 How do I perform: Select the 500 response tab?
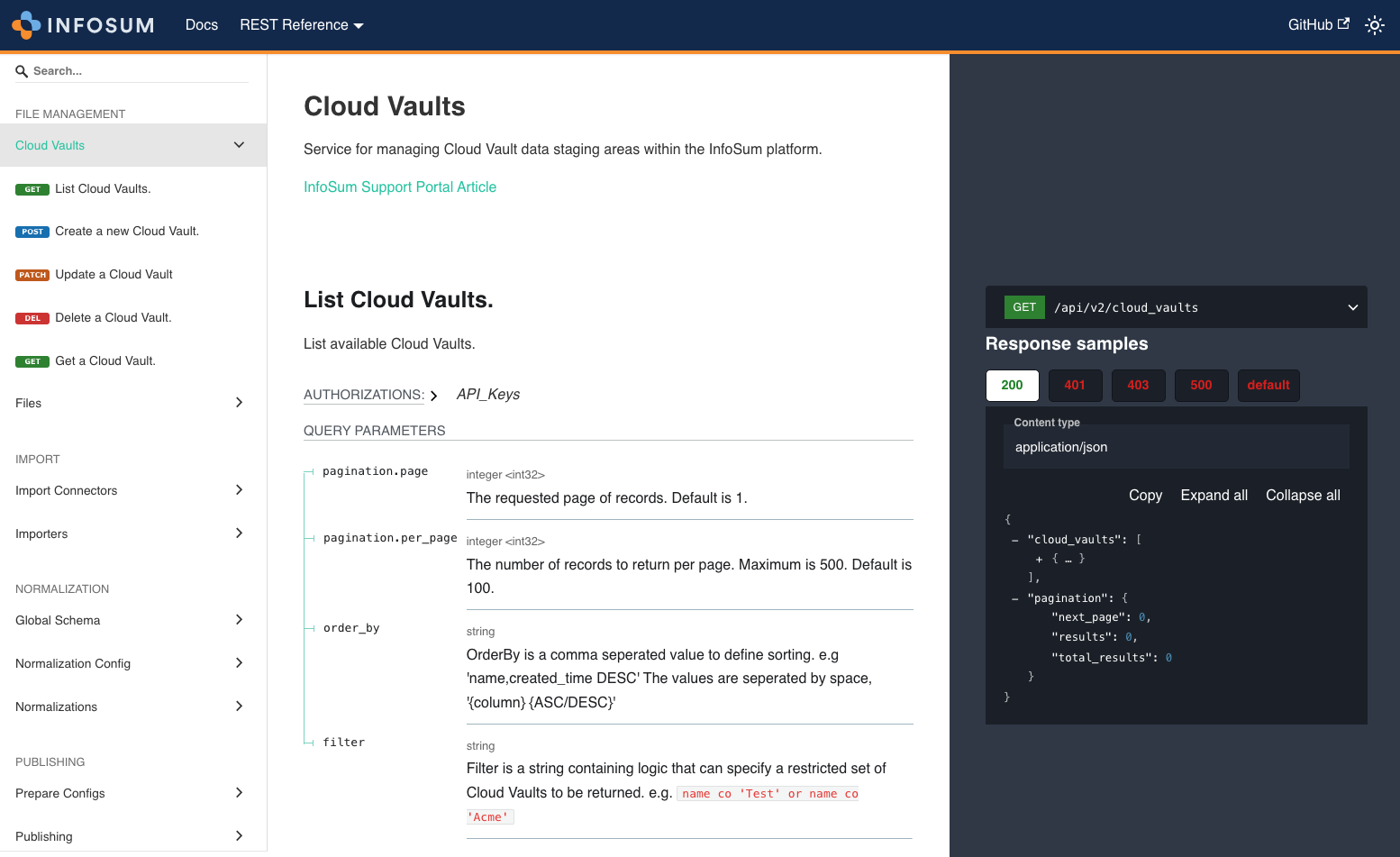coord(1201,385)
